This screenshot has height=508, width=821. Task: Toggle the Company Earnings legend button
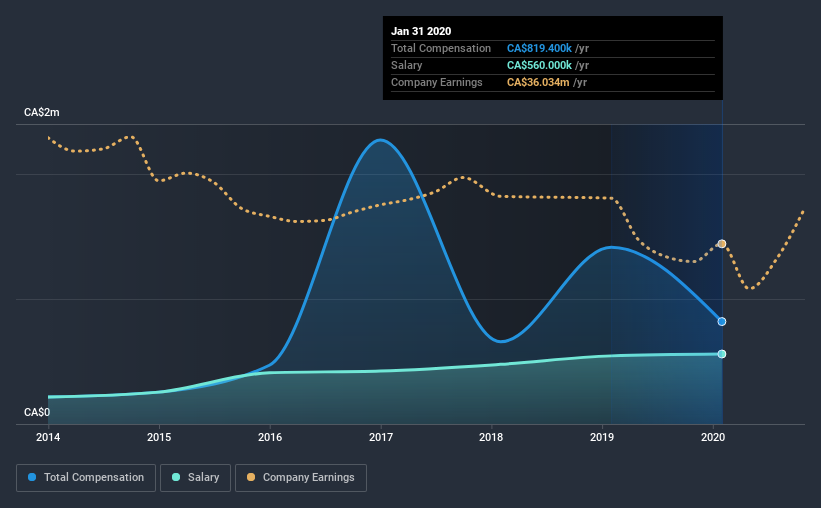click(301, 478)
